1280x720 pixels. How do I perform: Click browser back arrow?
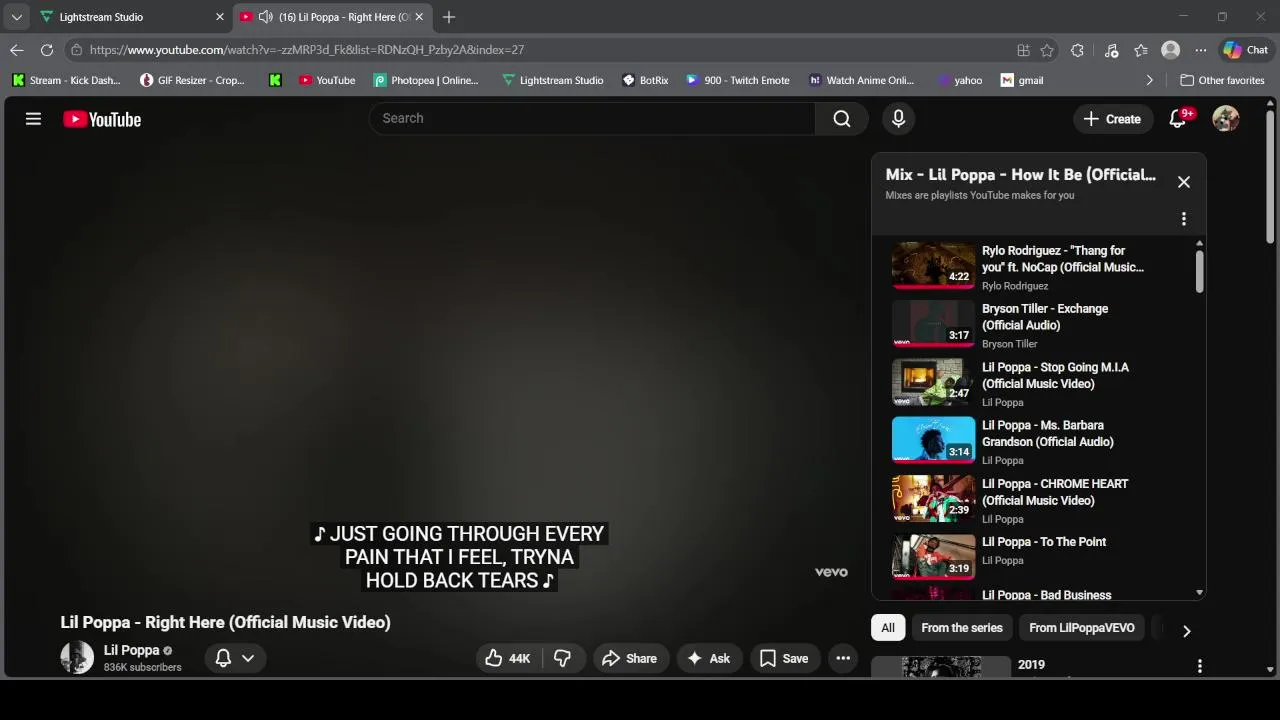pos(17,50)
